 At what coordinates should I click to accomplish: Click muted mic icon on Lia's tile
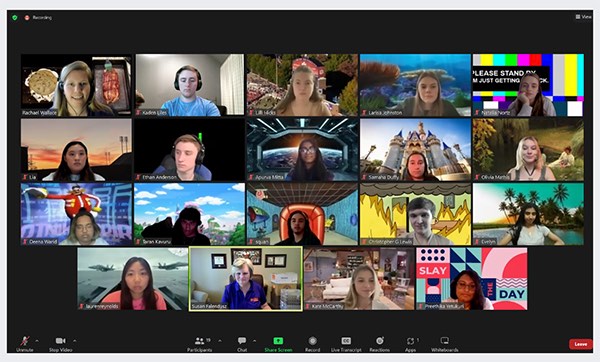coord(25,178)
